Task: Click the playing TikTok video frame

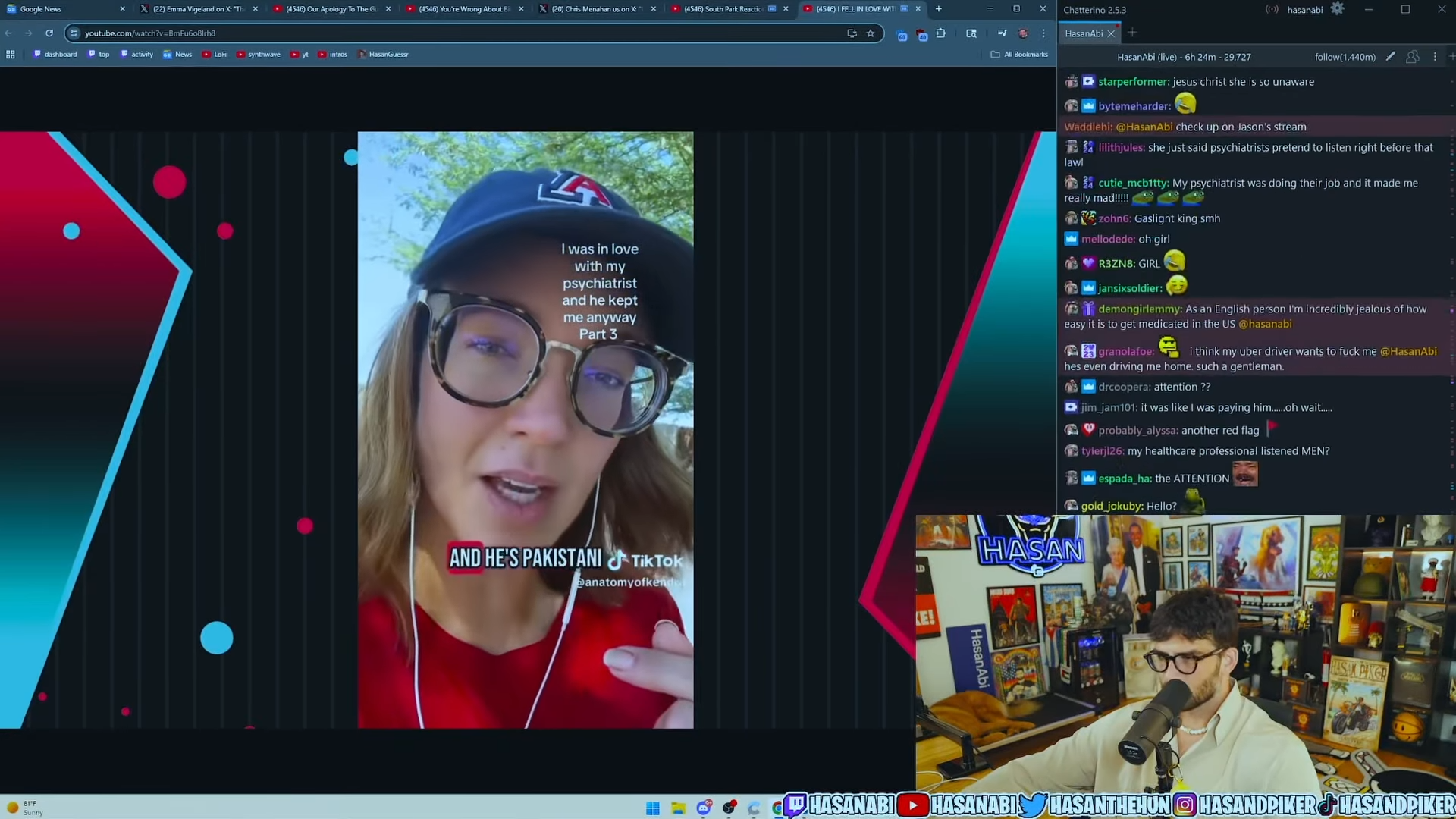Action: pos(526,430)
